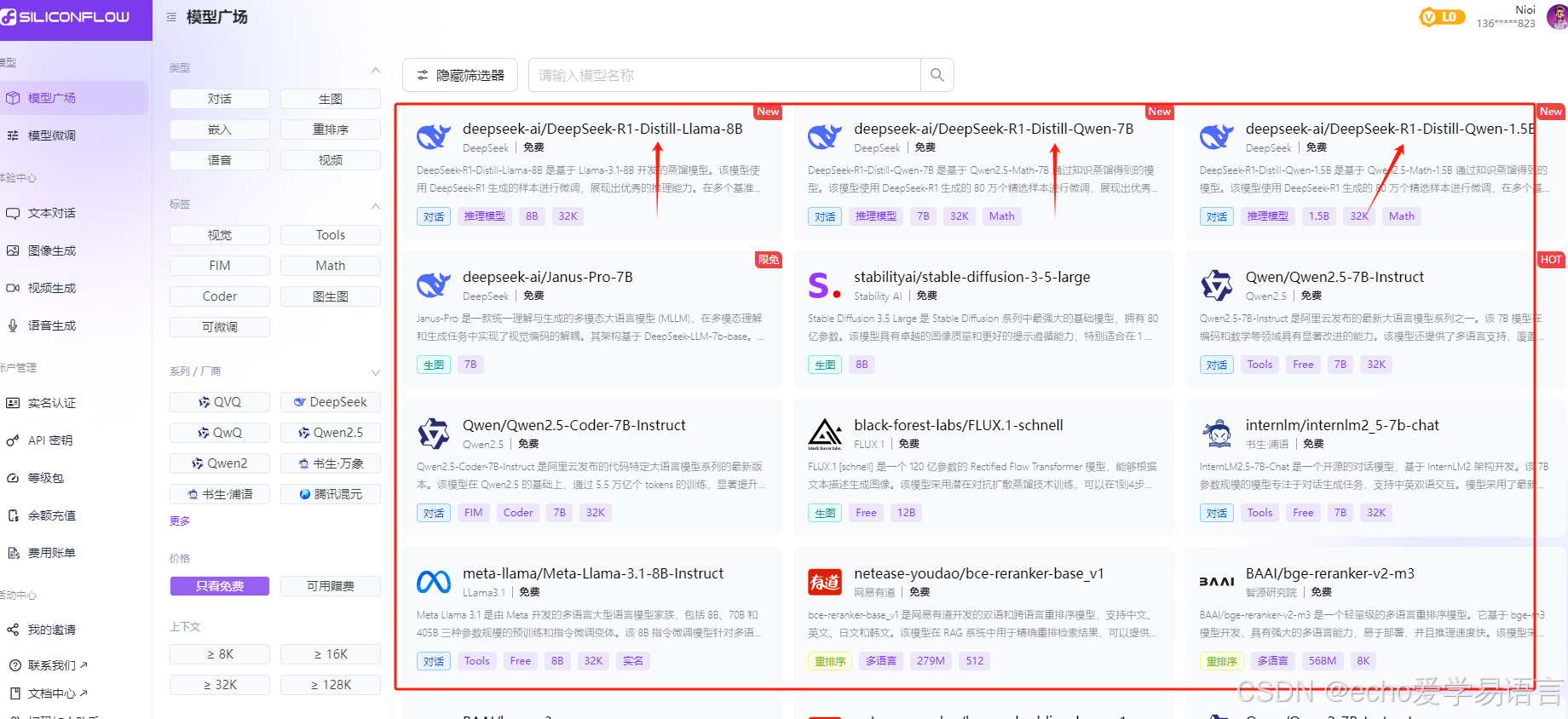Screen dimensions: 1568x719
Task: Click DeepSeek-R1-Distill-Qwen-7B whale icon
Action: pyautogui.click(x=825, y=136)
